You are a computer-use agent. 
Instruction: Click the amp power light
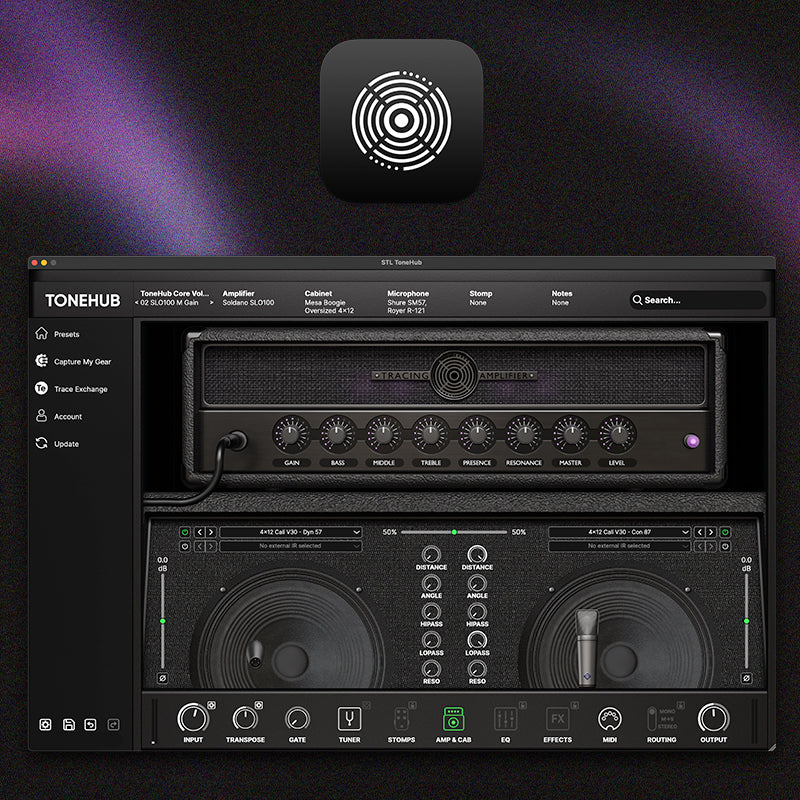coord(692,441)
